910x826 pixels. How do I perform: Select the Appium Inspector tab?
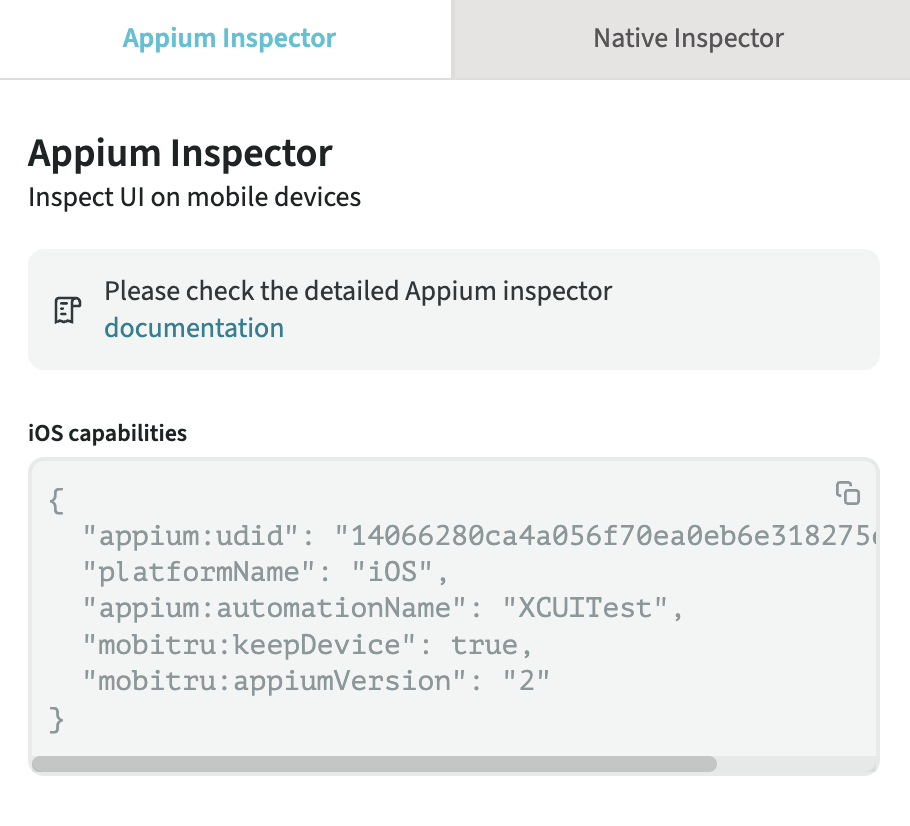[x=229, y=39]
